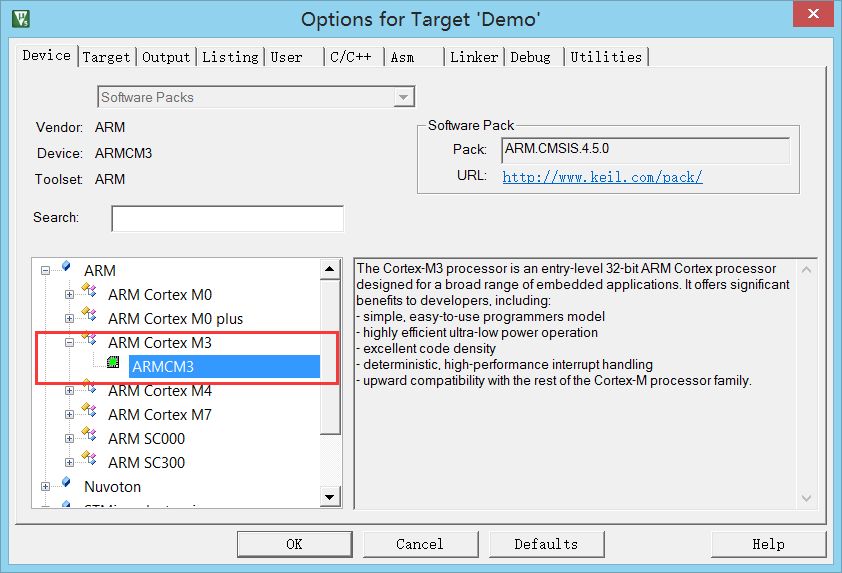Open the Debug tab
842x573 pixels.
[531, 57]
